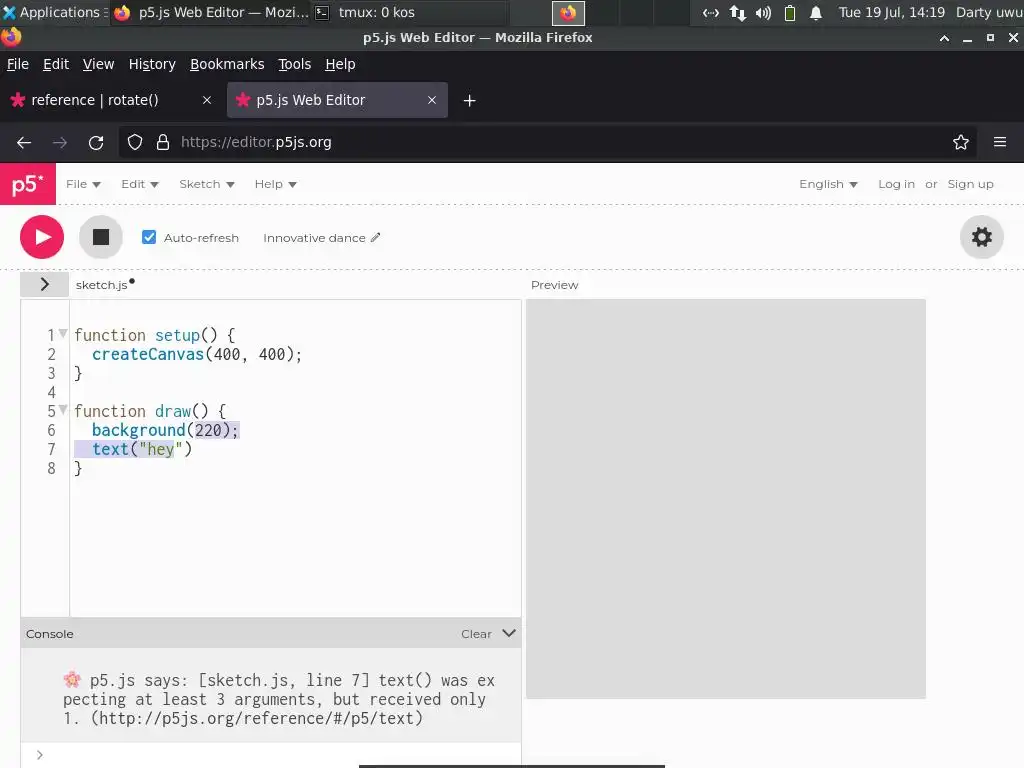Open the History menu

(x=152, y=64)
